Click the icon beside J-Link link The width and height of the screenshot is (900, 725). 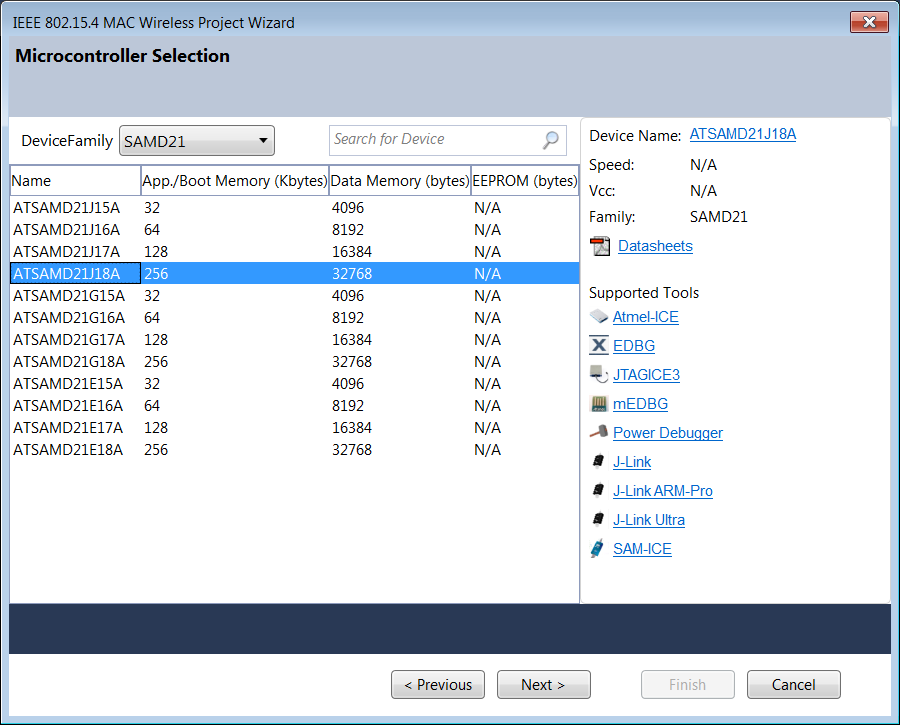[x=598, y=461]
